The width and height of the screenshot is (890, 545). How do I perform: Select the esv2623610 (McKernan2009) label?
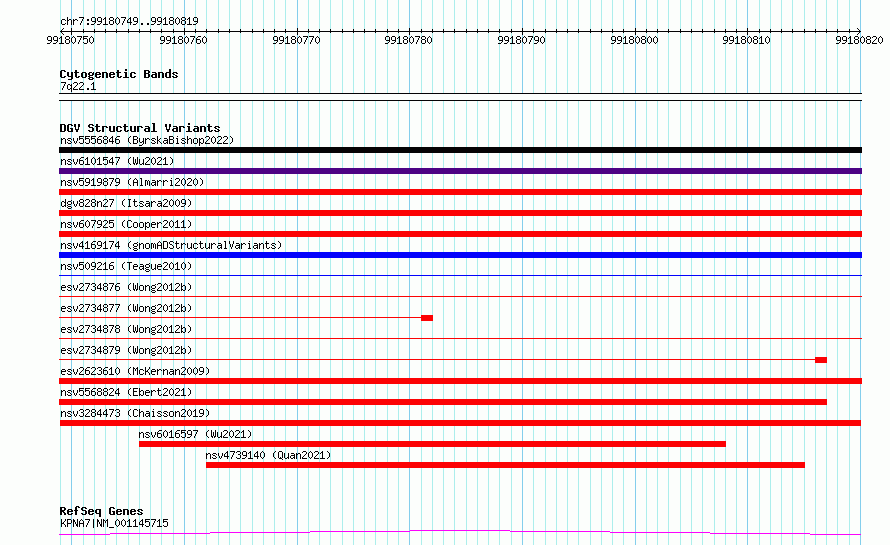point(135,371)
